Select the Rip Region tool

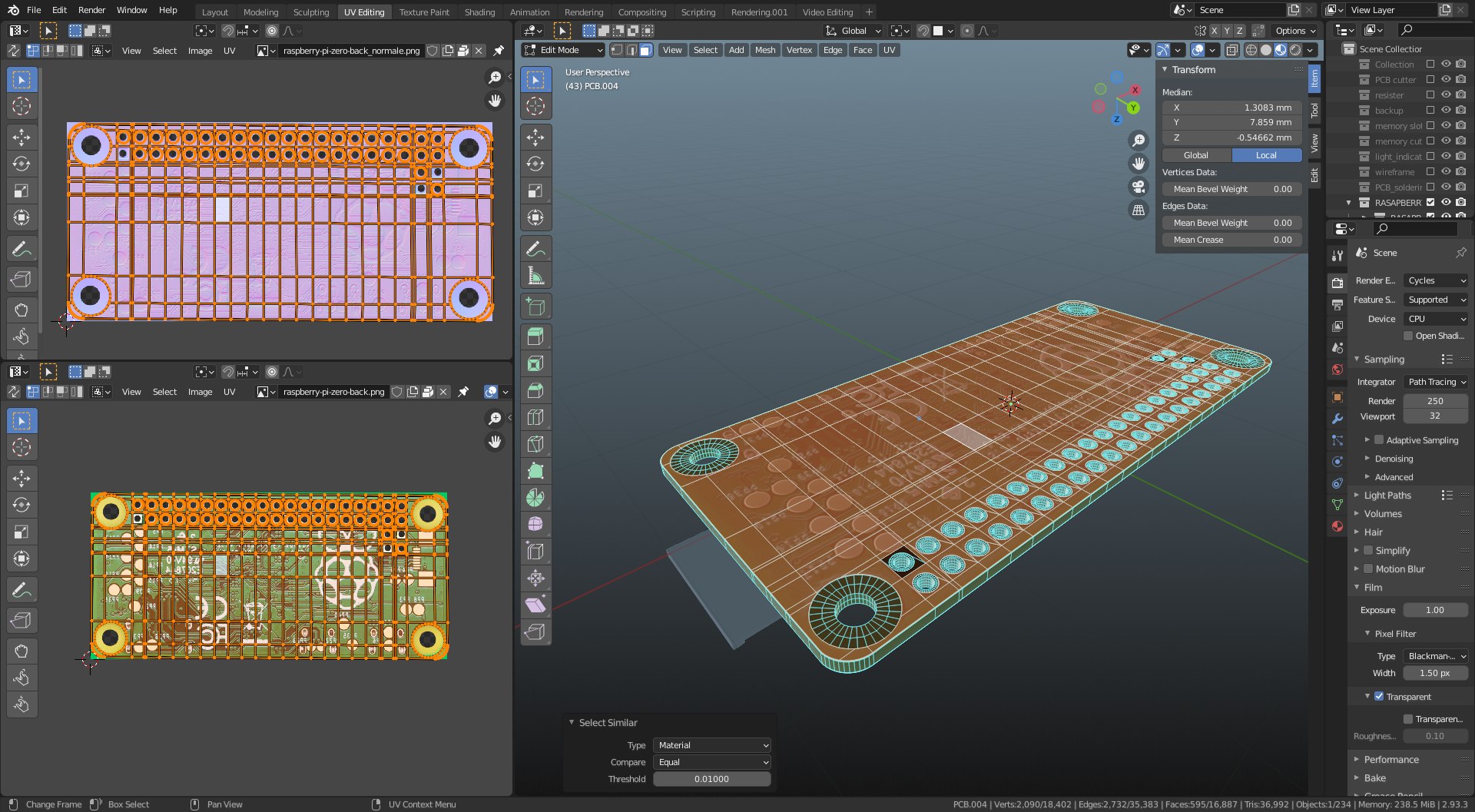[x=535, y=632]
